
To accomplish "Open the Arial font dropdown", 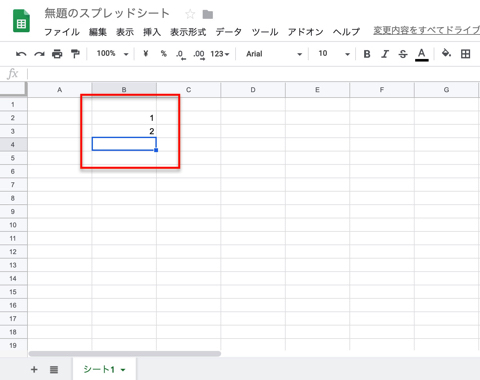I will click(x=274, y=54).
